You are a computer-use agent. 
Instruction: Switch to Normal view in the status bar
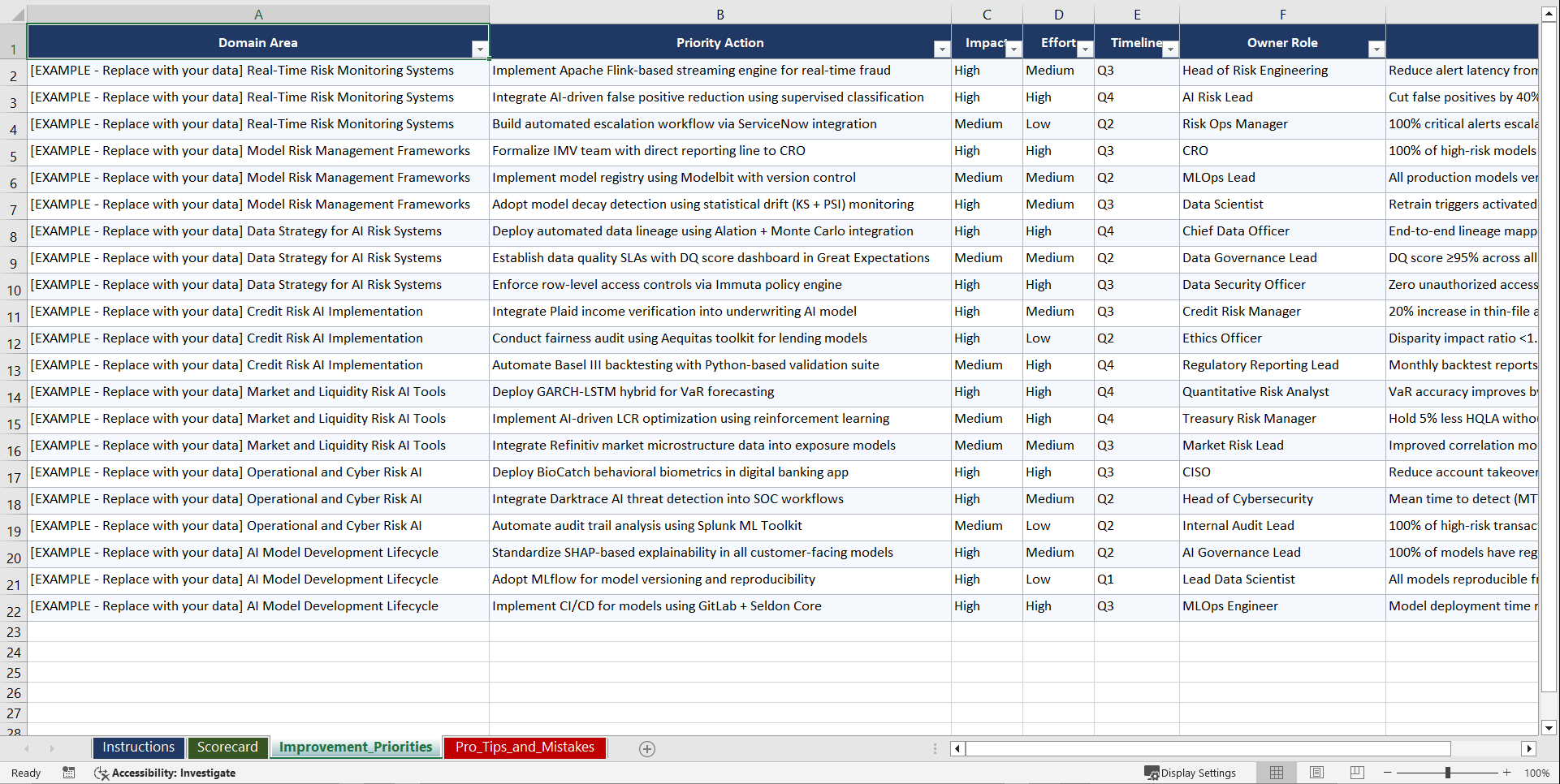[x=1276, y=772]
